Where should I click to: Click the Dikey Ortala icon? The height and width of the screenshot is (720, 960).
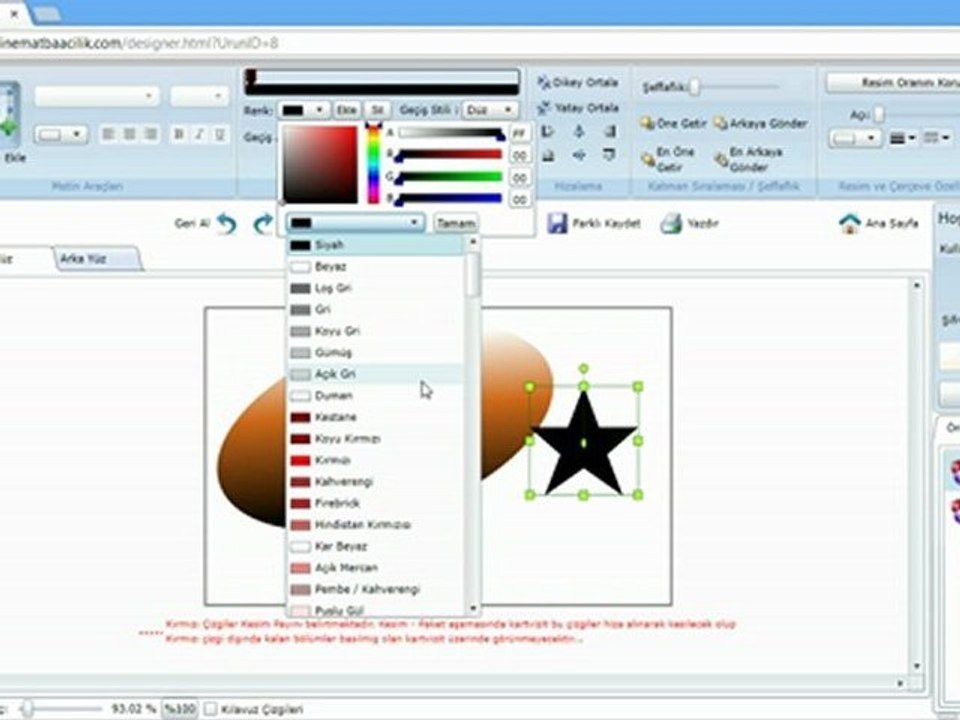(543, 82)
